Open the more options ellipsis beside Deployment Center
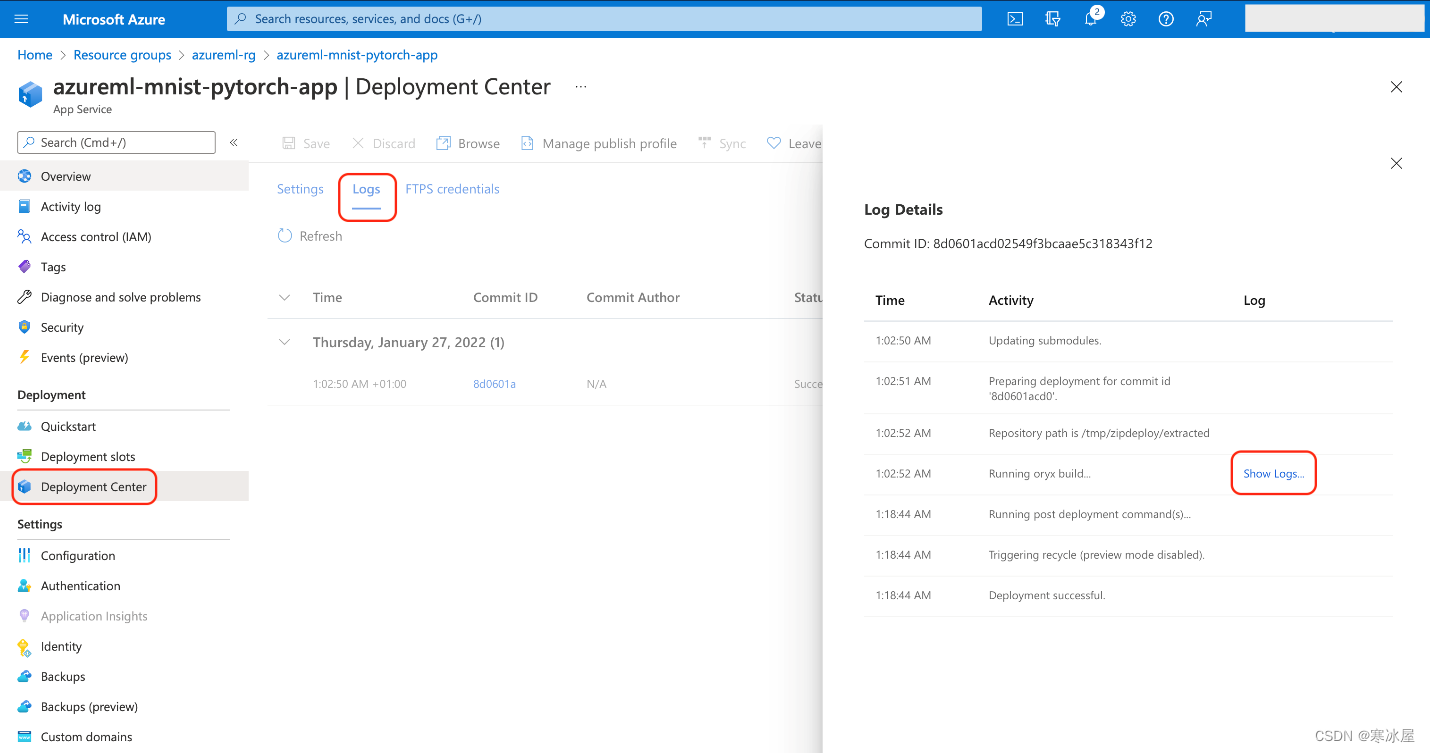This screenshot has width=1430, height=753. [x=581, y=87]
